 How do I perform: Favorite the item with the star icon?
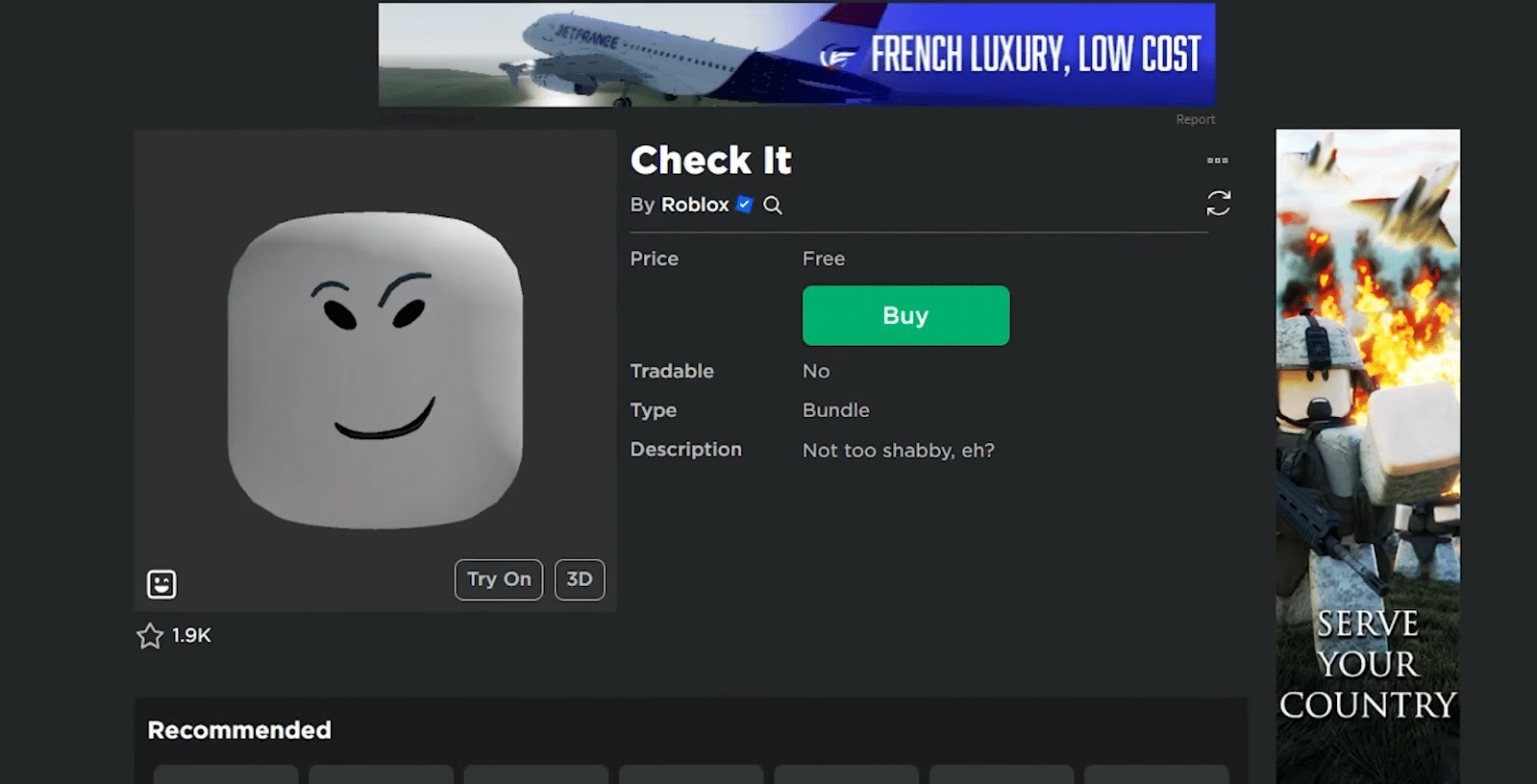[150, 636]
